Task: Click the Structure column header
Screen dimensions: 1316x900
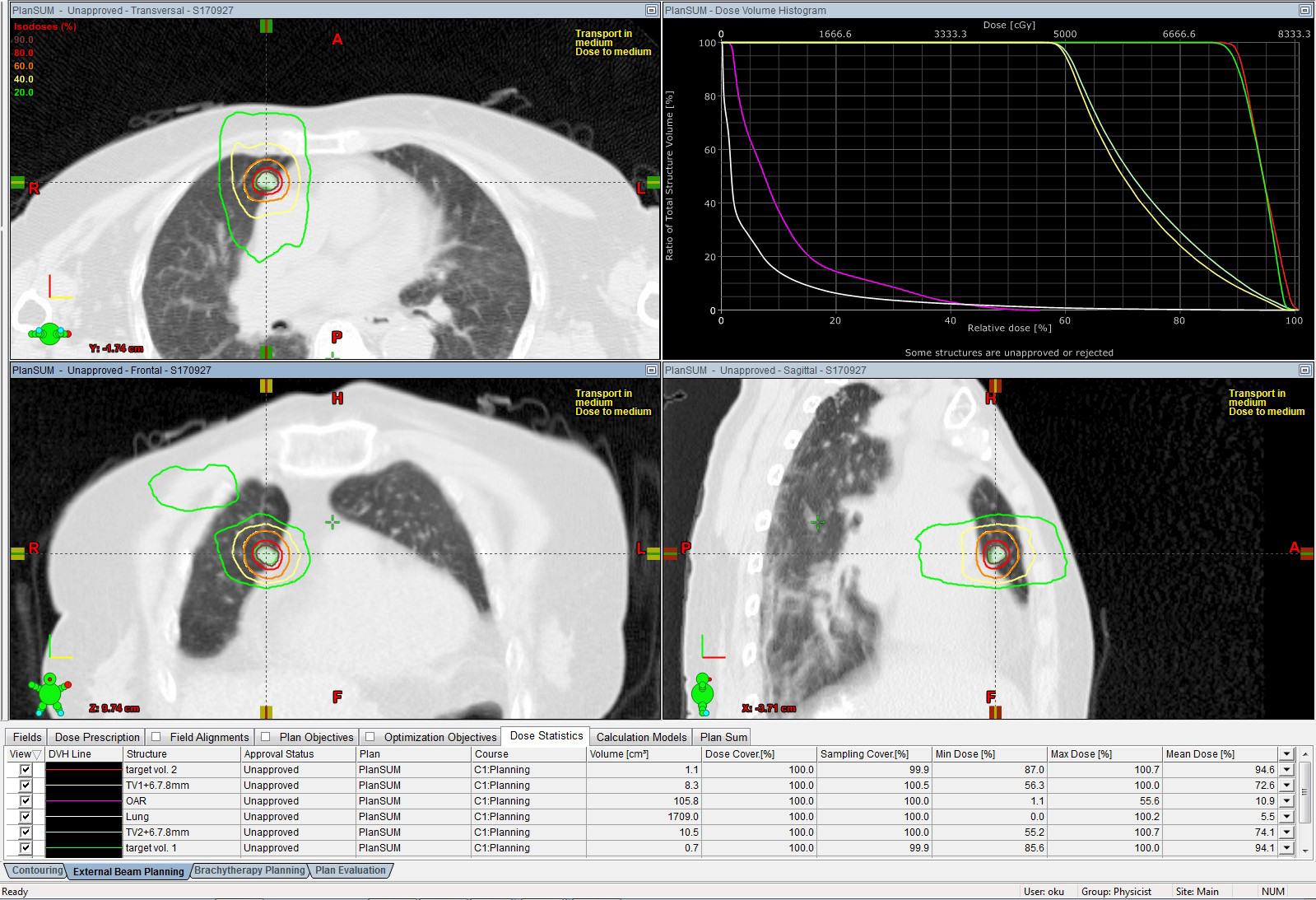Action: 181,754
